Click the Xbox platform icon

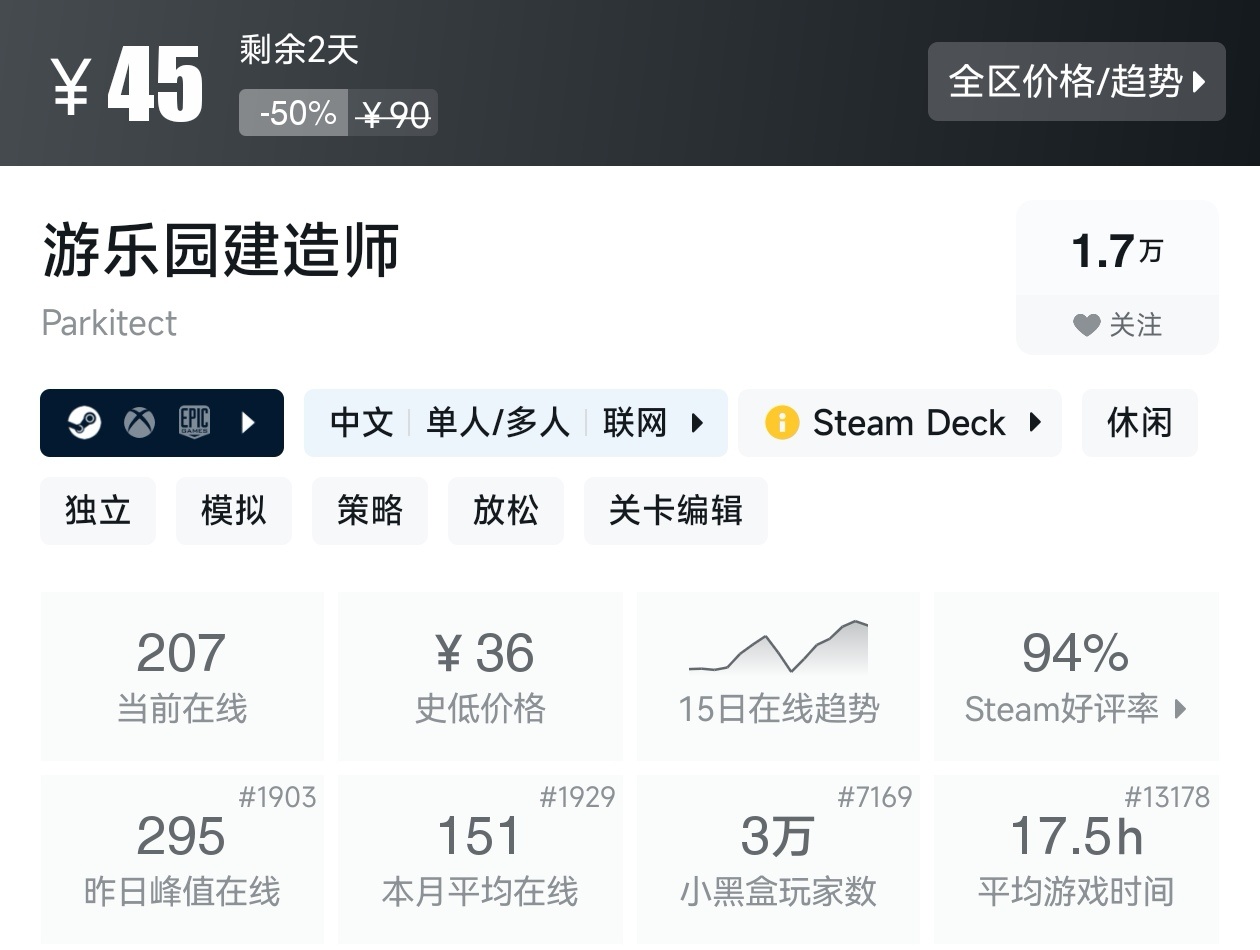pos(139,423)
